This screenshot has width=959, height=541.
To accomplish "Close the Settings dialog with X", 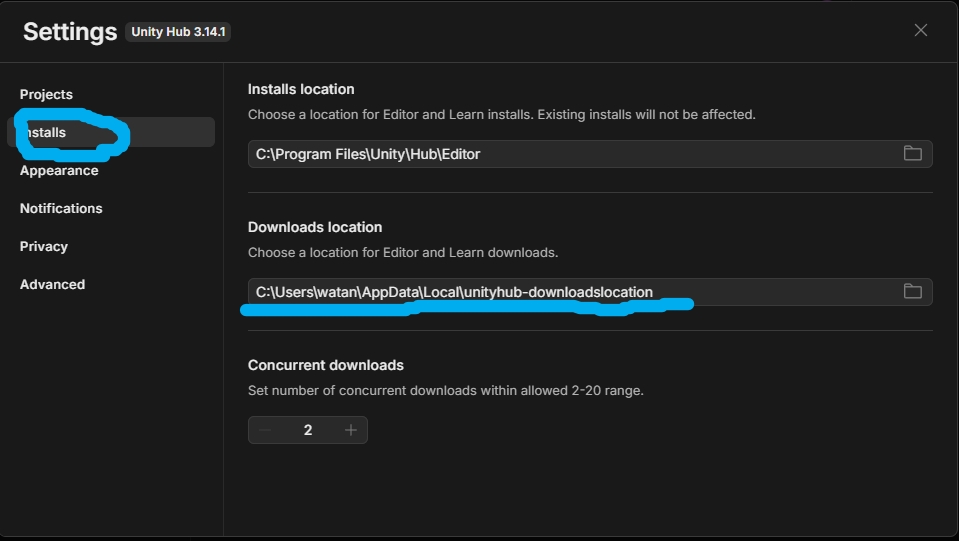I will click(x=921, y=31).
